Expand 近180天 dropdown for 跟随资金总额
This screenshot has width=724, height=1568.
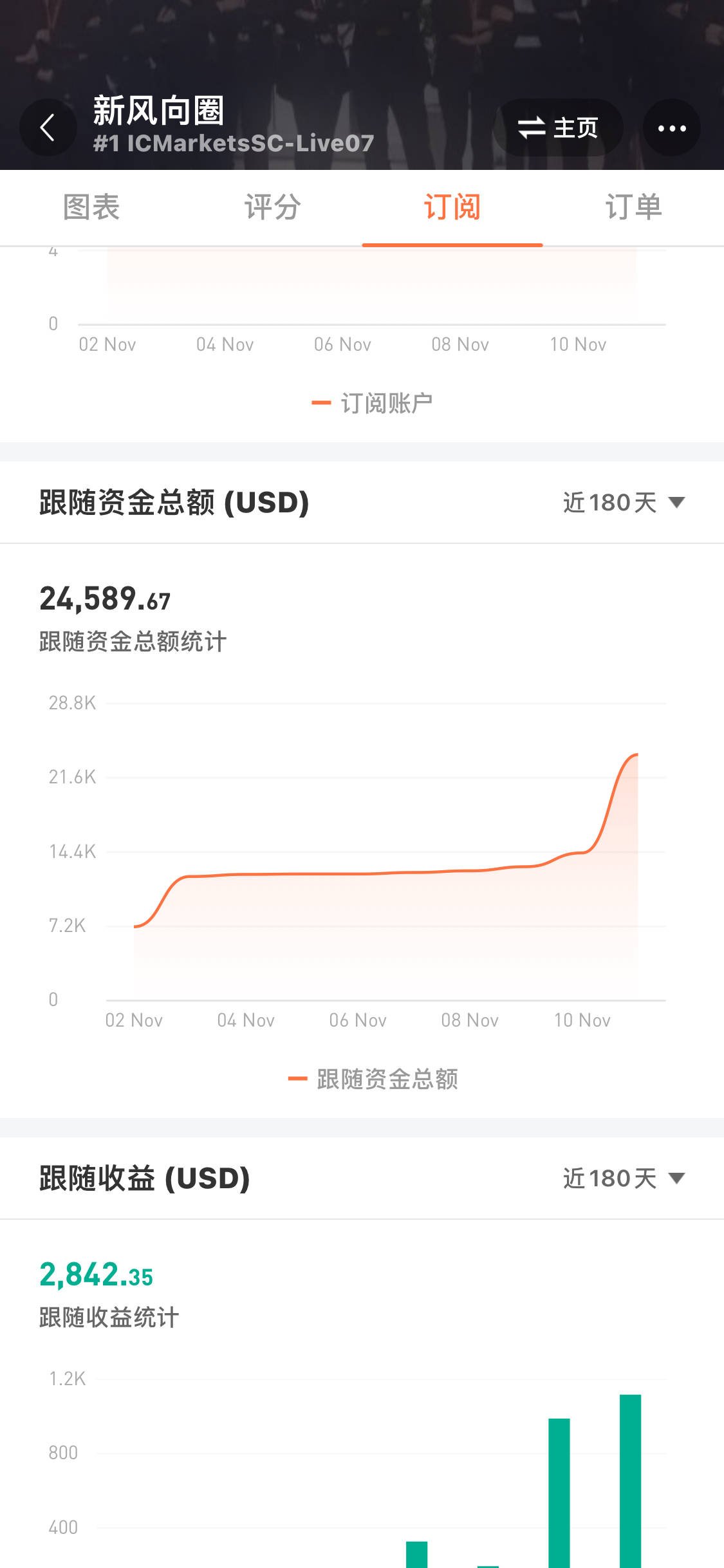(x=623, y=503)
